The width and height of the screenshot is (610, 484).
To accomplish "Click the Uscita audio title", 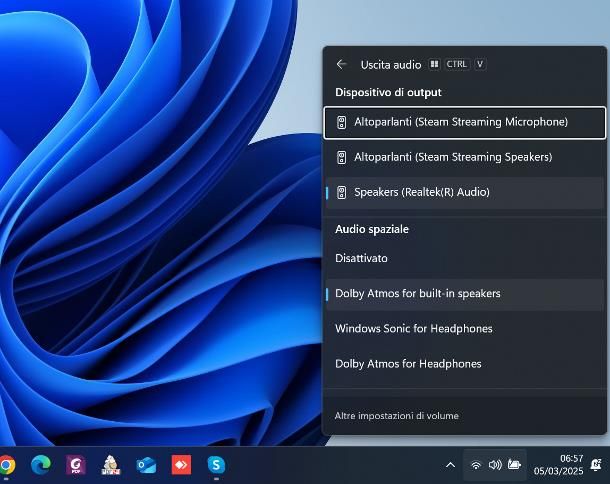I will coord(391,65).
